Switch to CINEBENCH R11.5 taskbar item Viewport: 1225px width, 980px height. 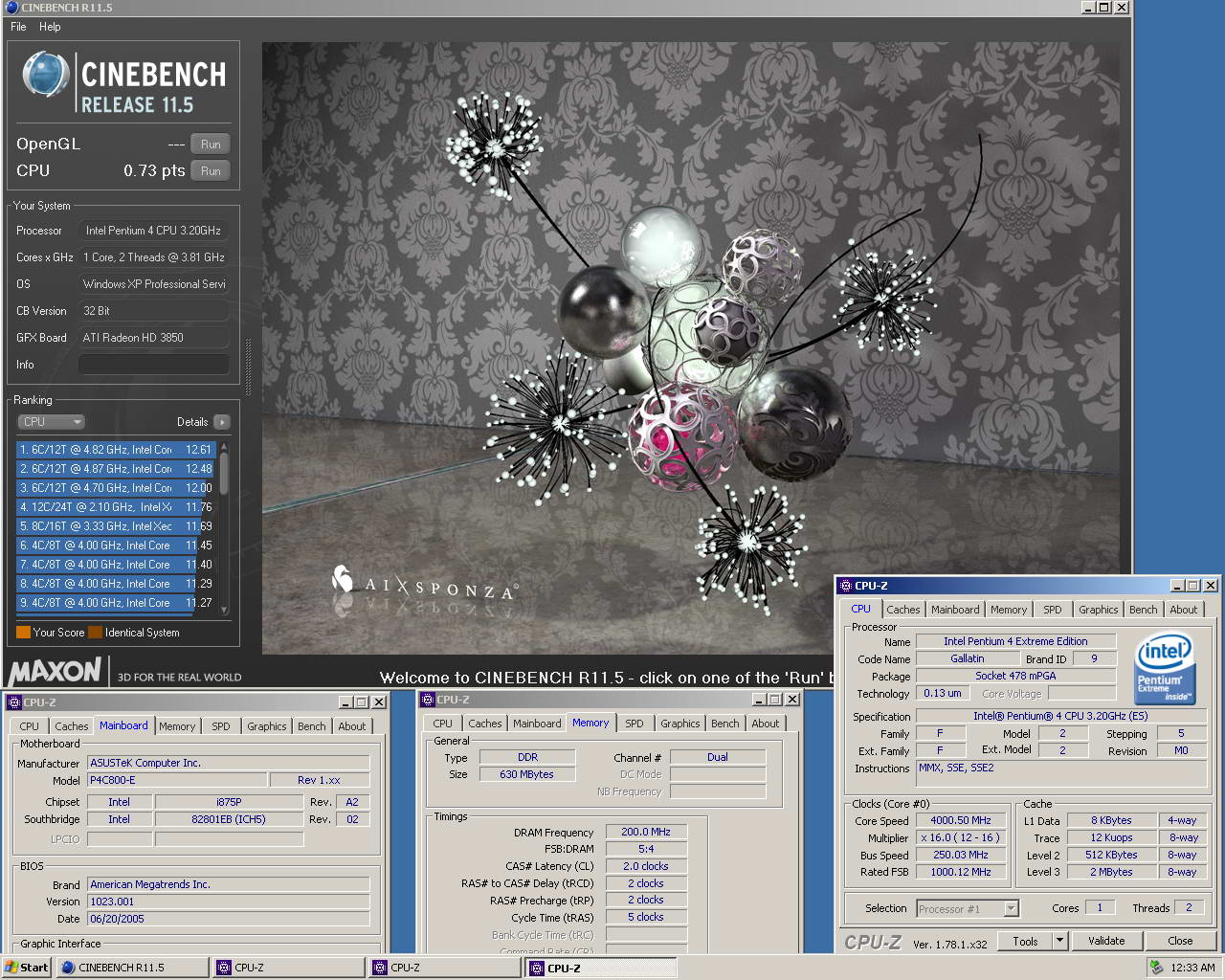(132, 968)
